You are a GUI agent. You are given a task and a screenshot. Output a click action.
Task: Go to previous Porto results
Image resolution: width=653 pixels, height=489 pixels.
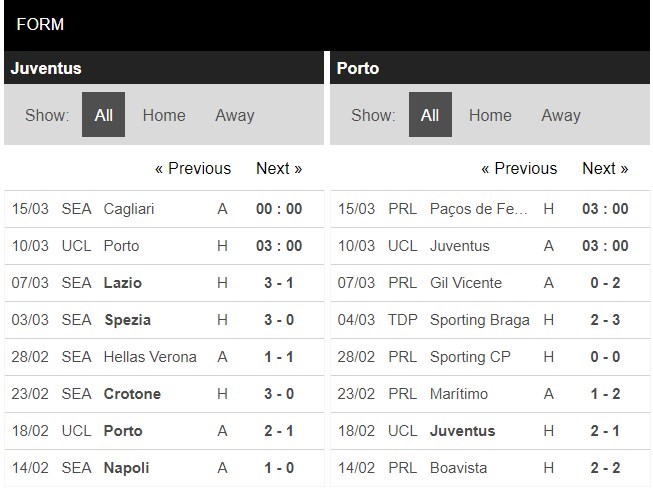519,168
